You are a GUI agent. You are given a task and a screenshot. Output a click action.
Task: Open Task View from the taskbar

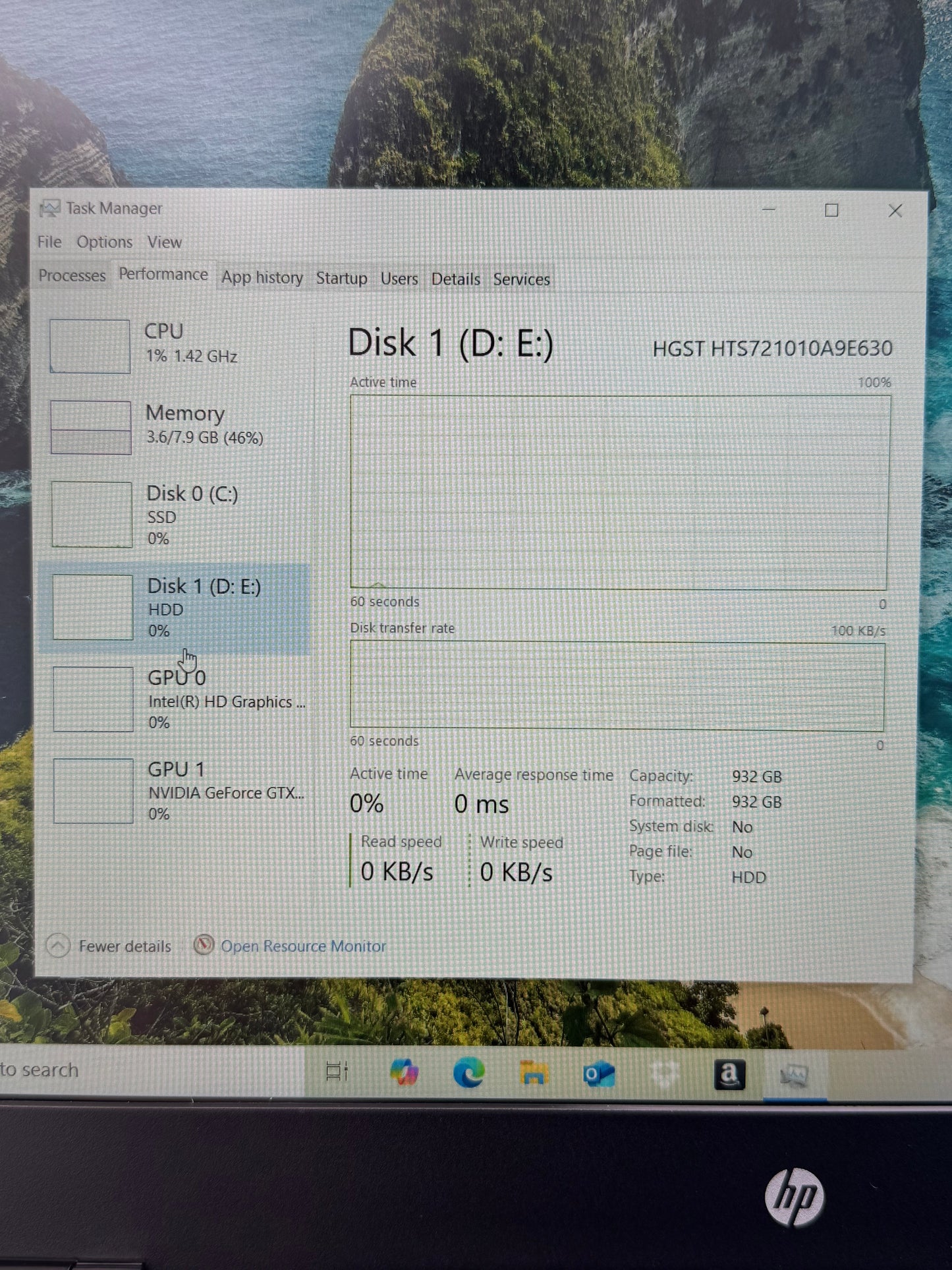(337, 1072)
